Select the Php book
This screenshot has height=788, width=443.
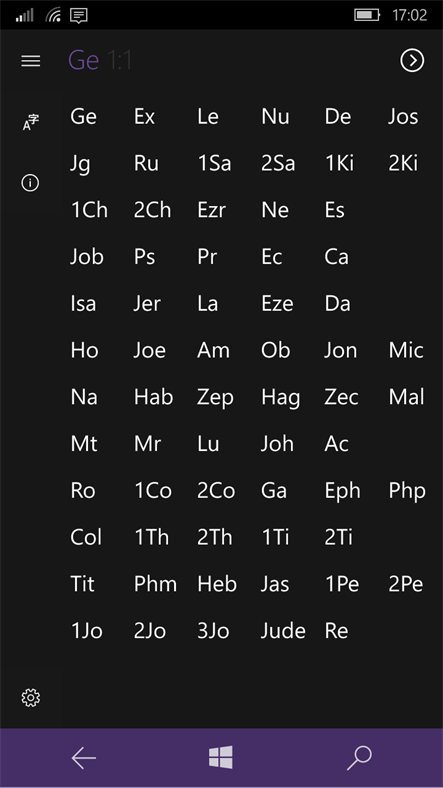407,491
